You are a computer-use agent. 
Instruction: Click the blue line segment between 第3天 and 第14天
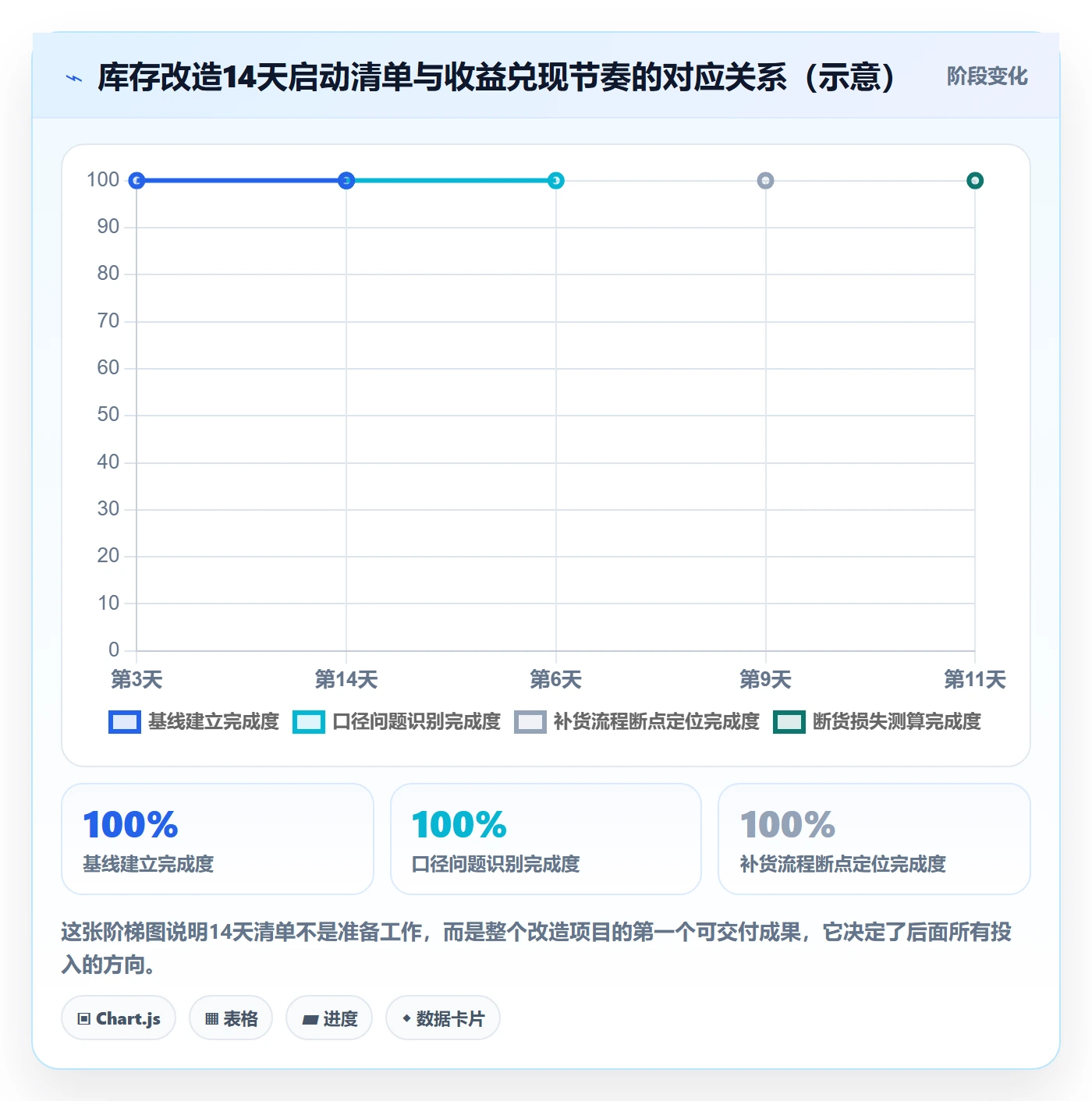click(x=242, y=181)
